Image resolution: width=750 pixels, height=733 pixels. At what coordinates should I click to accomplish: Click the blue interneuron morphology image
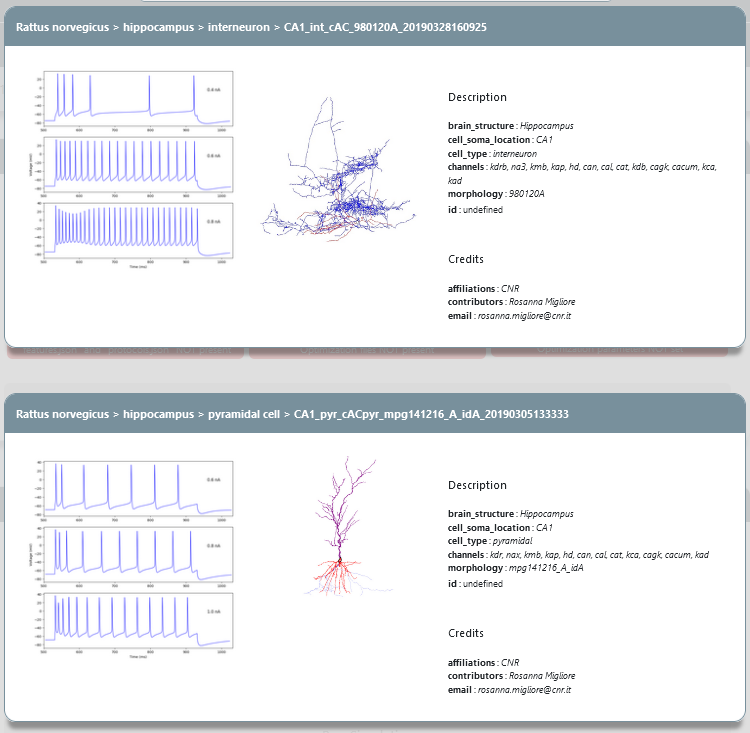pyautogui.click(x=338, y=169)
